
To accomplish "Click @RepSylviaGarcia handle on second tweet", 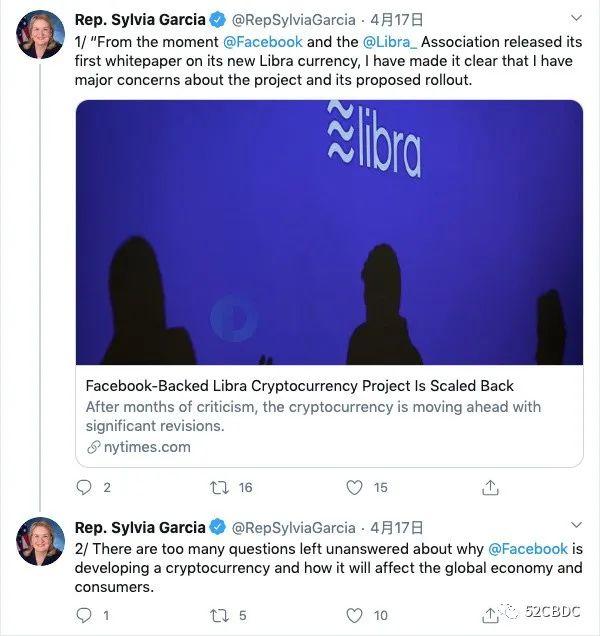I will coord(293,527).
